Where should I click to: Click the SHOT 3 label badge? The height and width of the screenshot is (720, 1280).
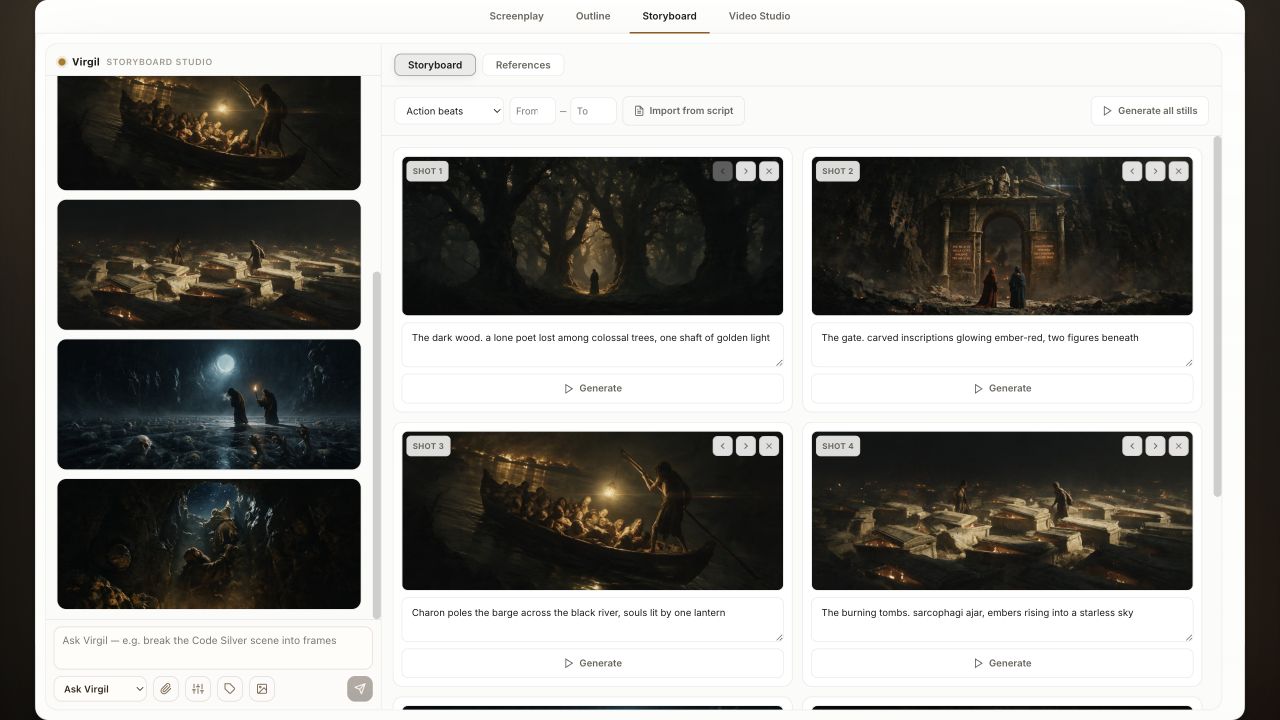428,446
